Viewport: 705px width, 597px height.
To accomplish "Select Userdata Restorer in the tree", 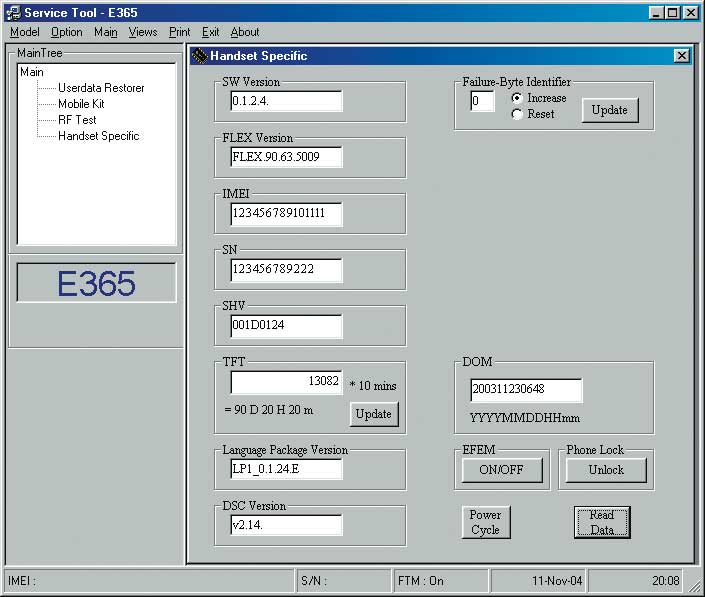I will coord(101,88).
